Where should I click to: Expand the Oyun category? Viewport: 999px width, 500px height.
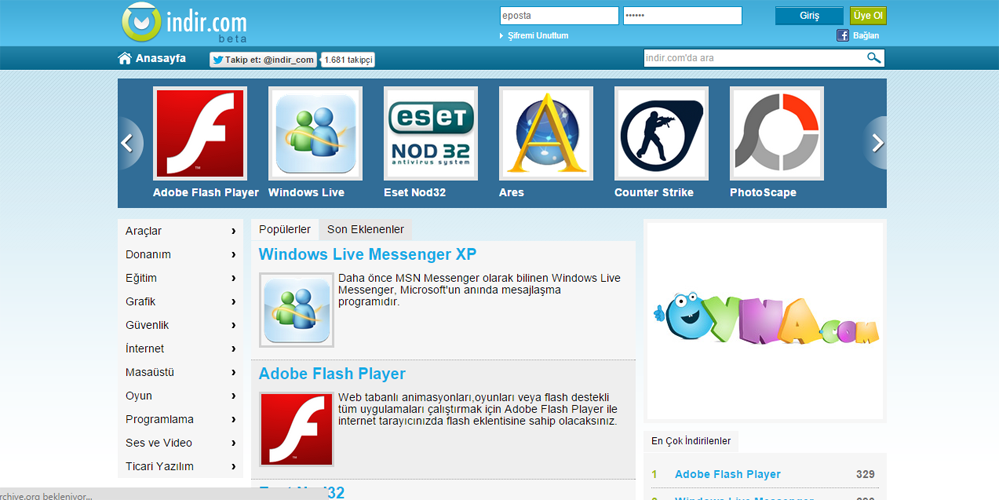tap(180, 396)
